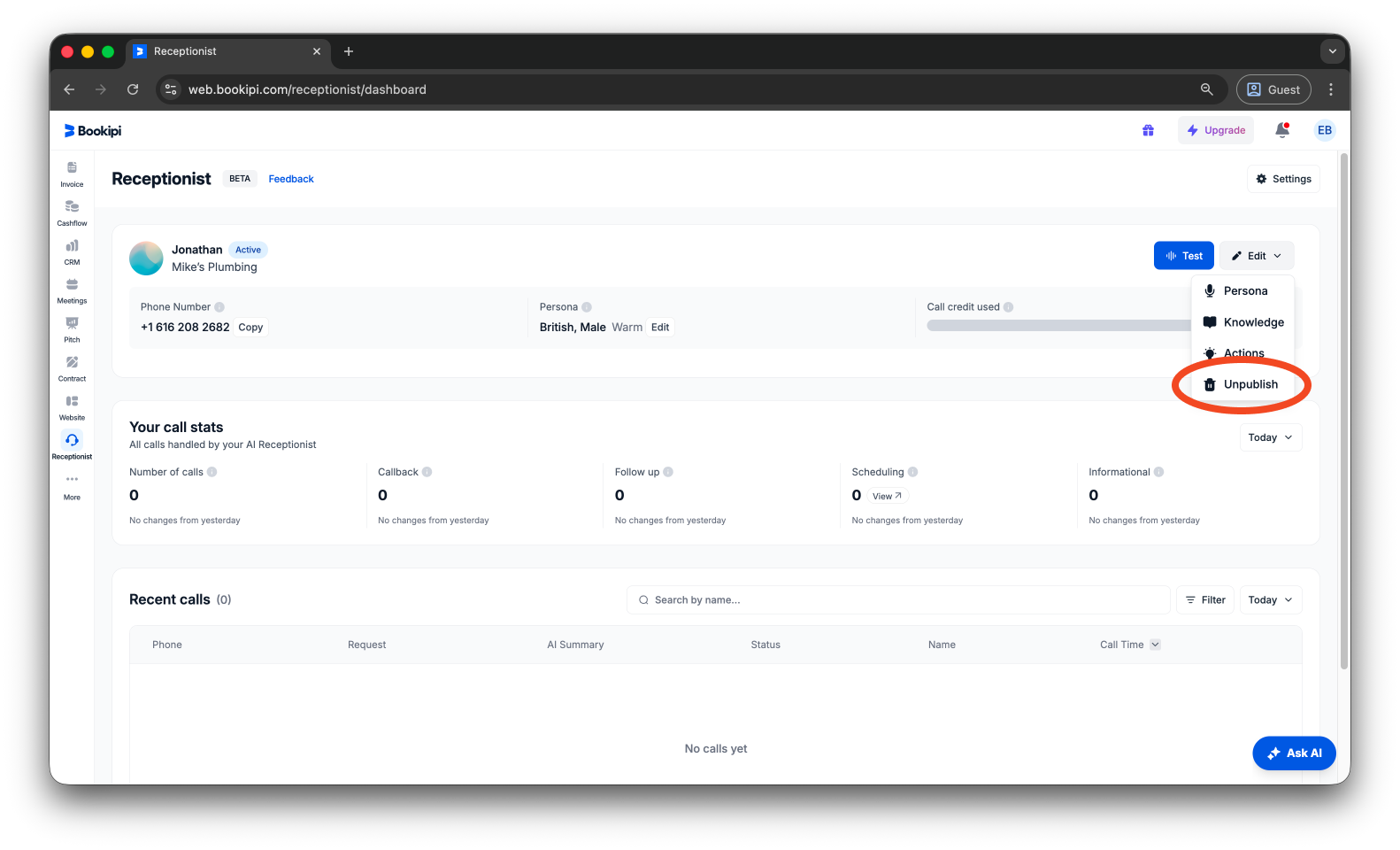
Task: Click info icon beside Call credit used
Action: click(1009, 307)
